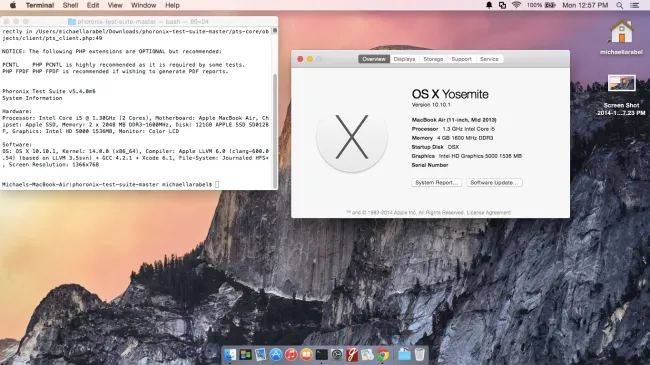
Task: Click the Processor 1.3 GHz Intel Core i5 line
Action: tap(453, 129)
